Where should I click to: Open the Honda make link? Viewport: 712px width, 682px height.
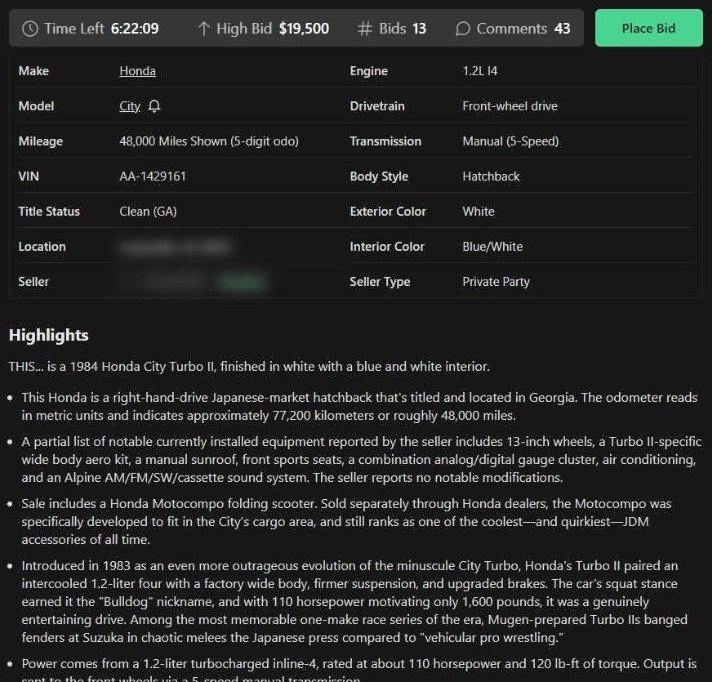click(137, 71)
